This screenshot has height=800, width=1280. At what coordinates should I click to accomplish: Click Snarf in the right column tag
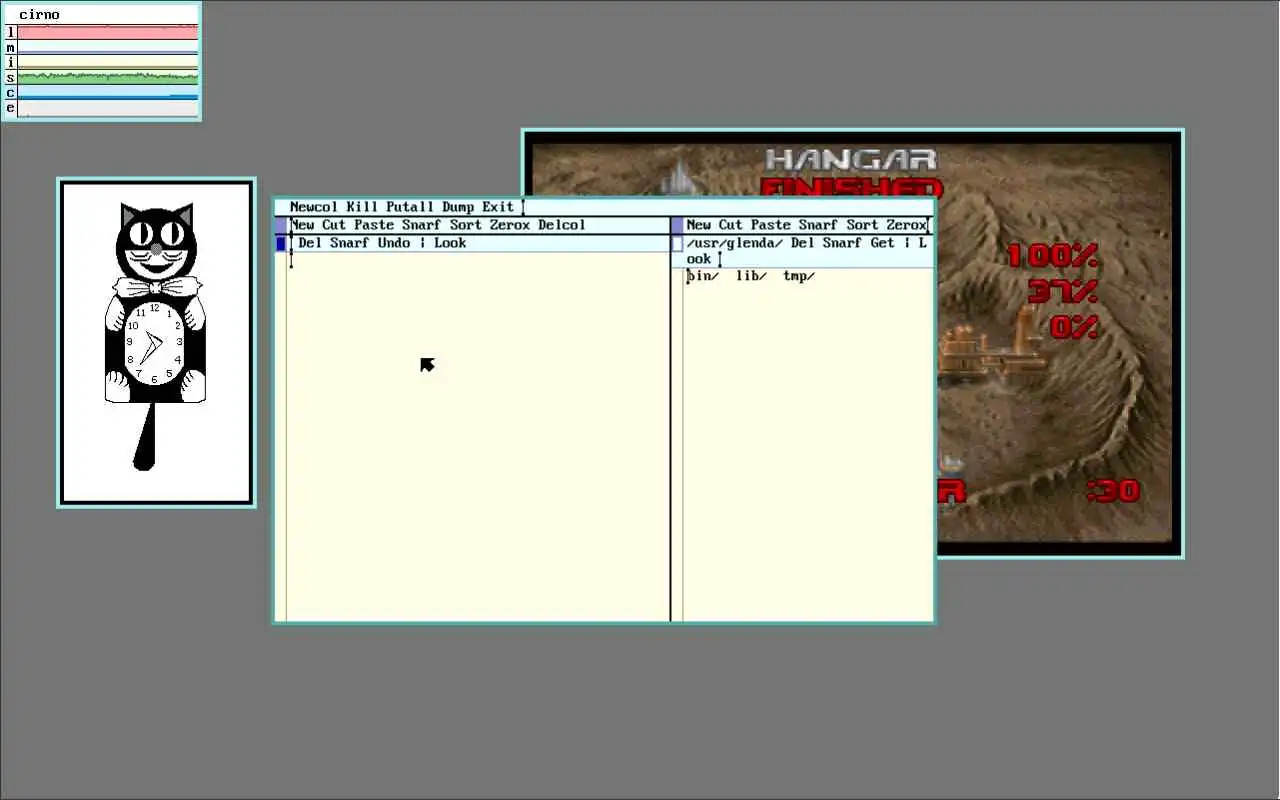pos(818,225)
